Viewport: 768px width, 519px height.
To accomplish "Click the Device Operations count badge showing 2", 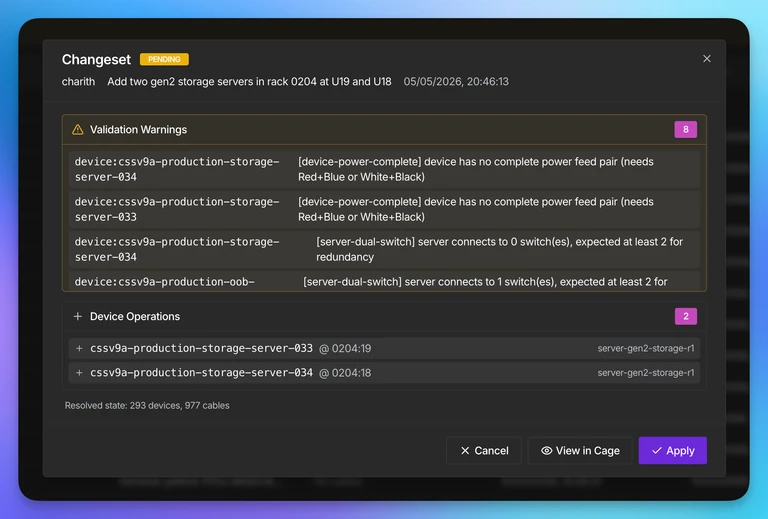I will (x=686, y=316).
